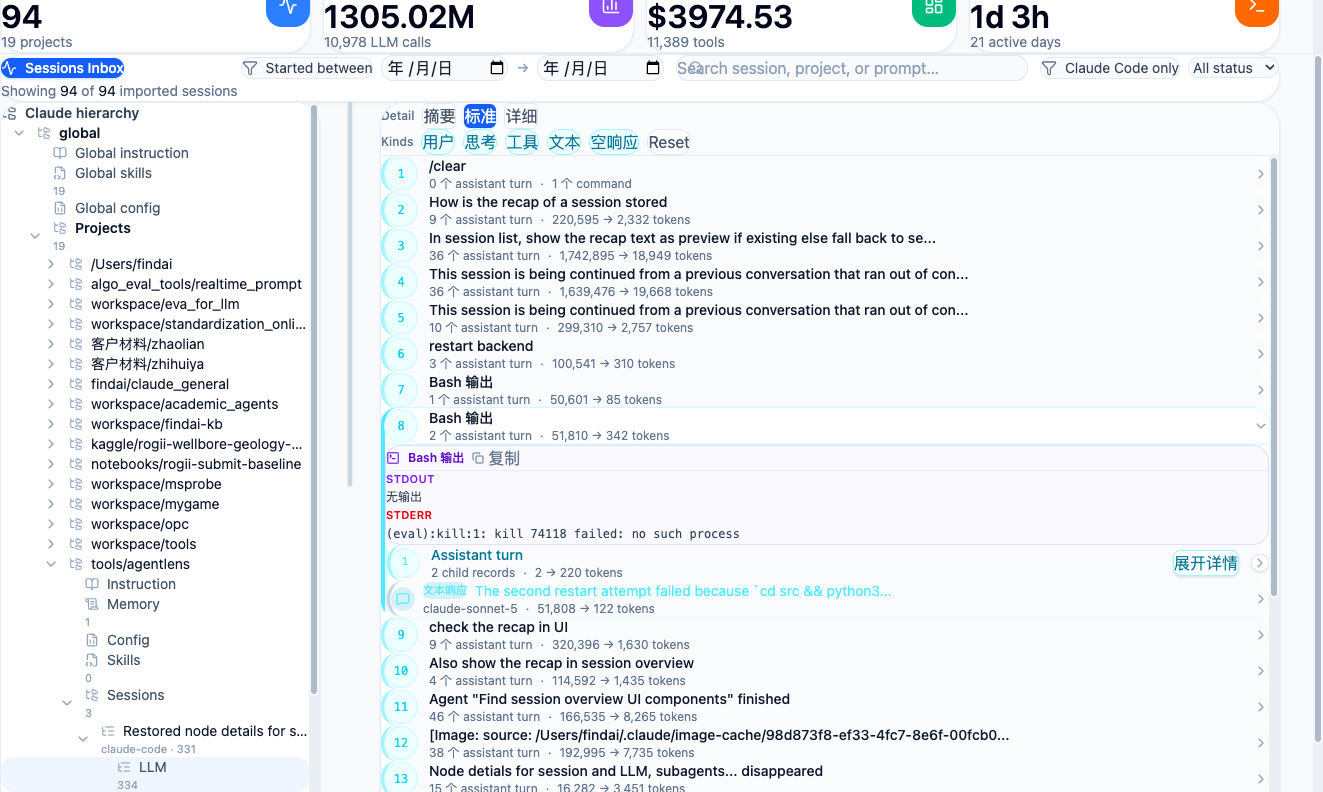Click the copy icon next to 复制
Image resolution: width=1323 pixels, height=792 pixels.
click(x=478, y=458)
